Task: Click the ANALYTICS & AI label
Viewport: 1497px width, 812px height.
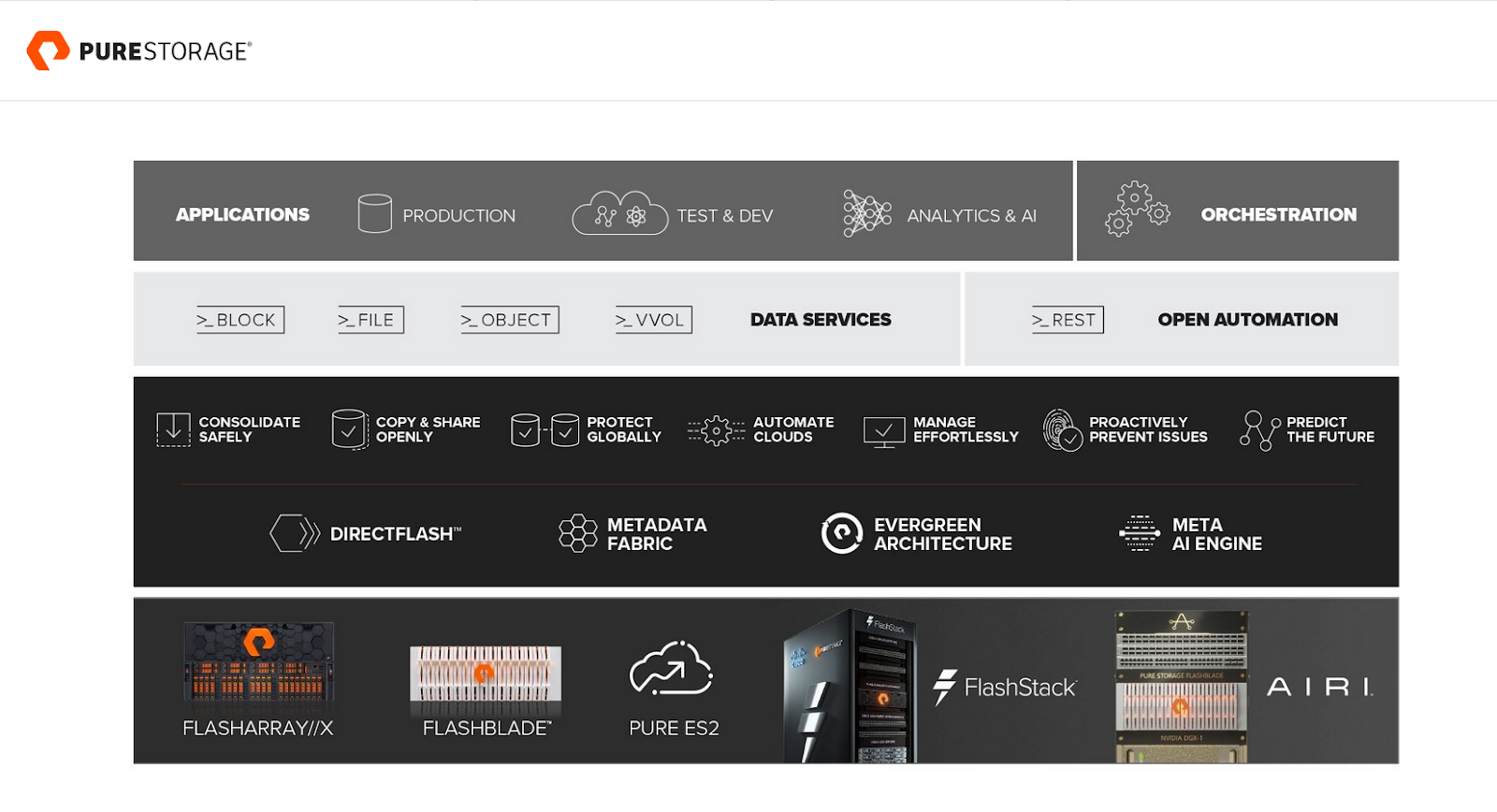Action: [x=971, y=216]
